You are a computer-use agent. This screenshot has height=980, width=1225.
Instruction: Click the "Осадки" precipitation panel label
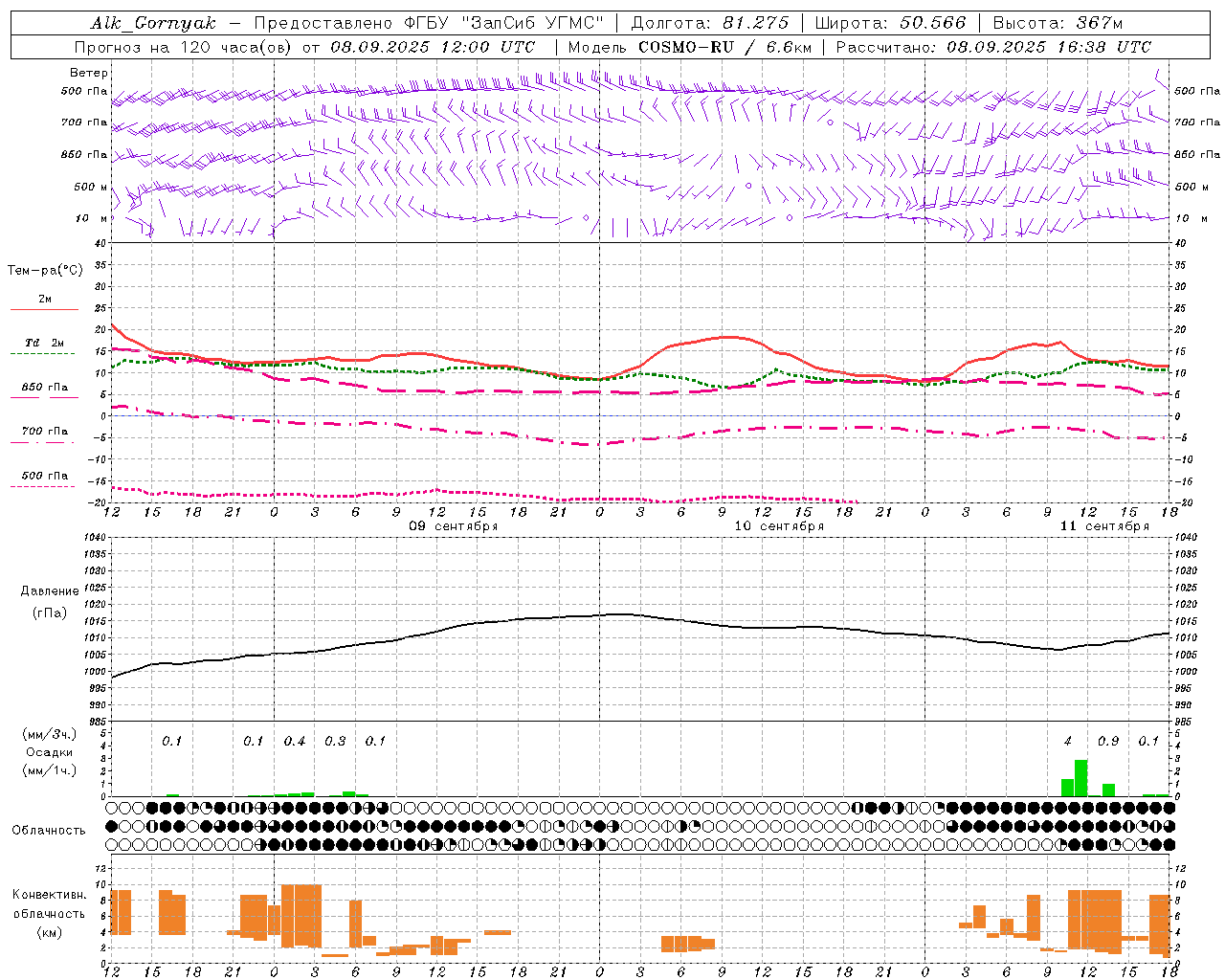[x=50, y=752]
